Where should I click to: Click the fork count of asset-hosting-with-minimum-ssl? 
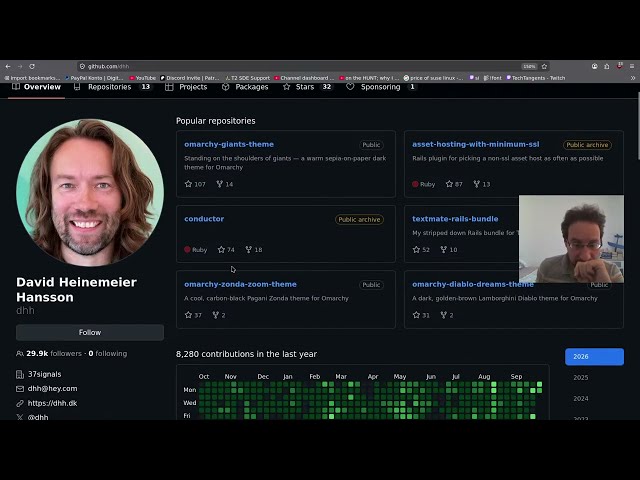pos(482,184)
